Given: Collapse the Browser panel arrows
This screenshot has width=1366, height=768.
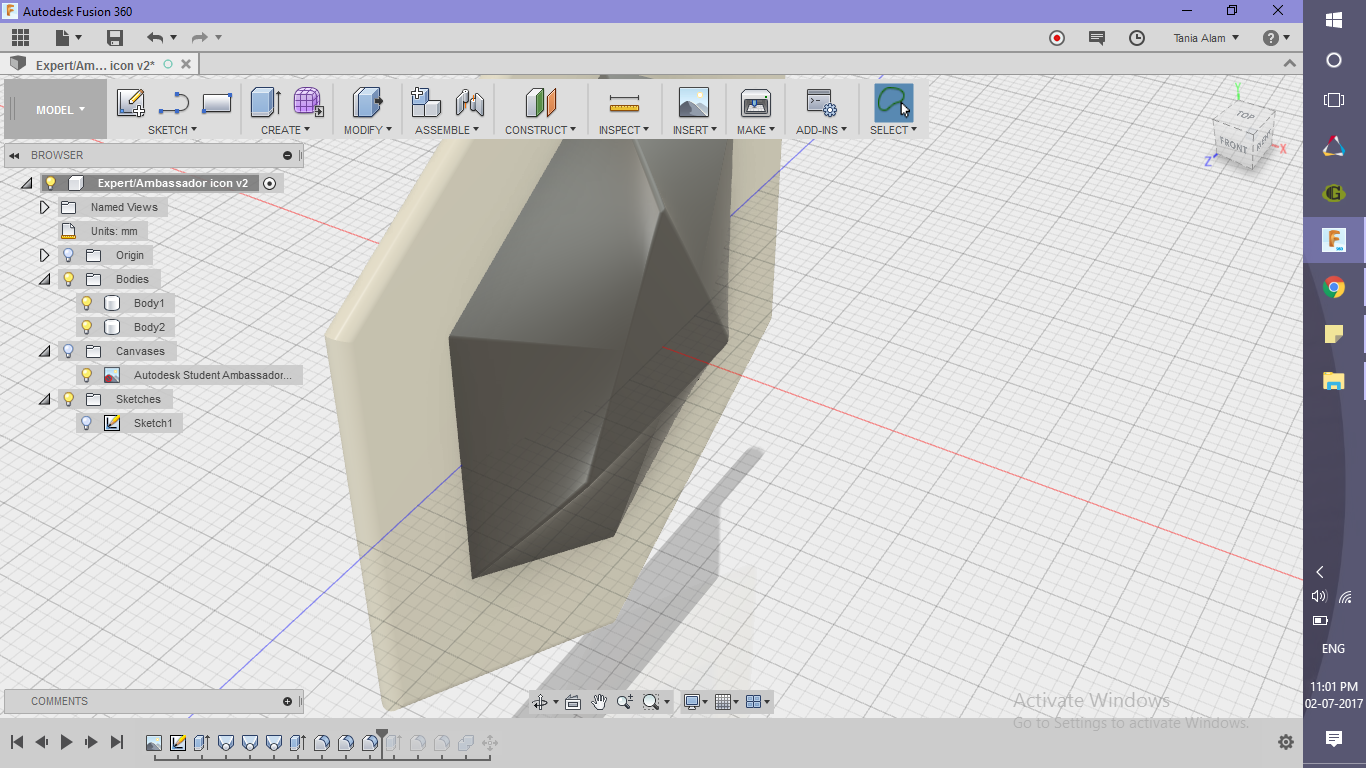Looking at the screenshot, I should point(15,155).
